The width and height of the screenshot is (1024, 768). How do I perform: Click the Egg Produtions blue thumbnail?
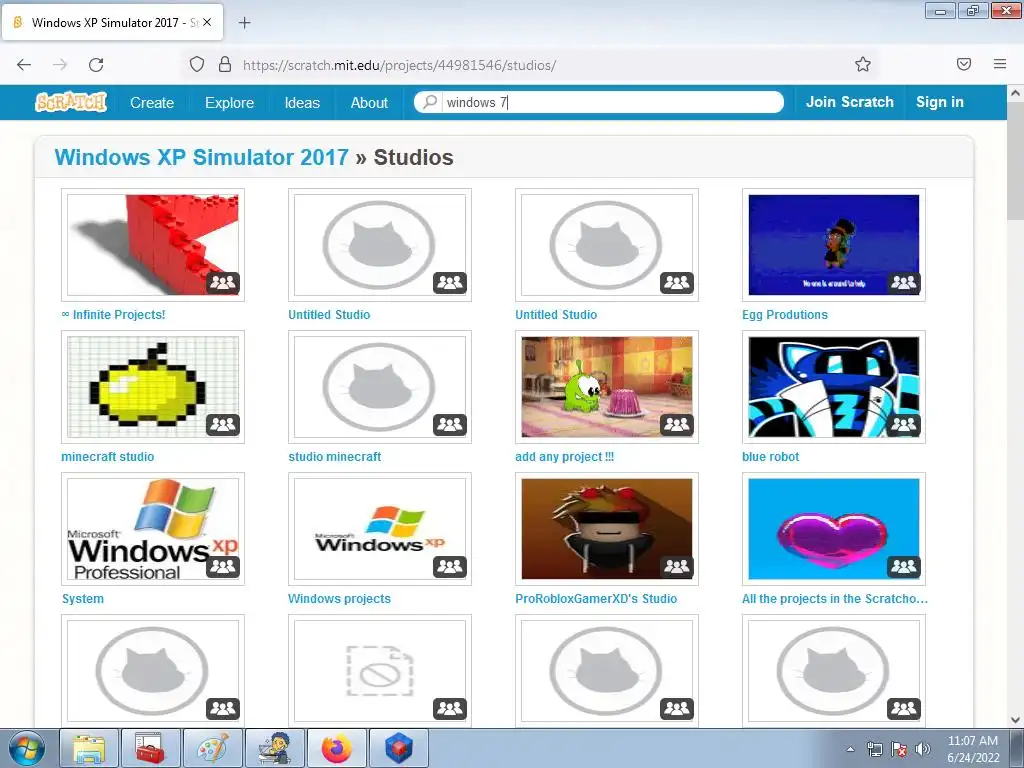click(833, 245)
